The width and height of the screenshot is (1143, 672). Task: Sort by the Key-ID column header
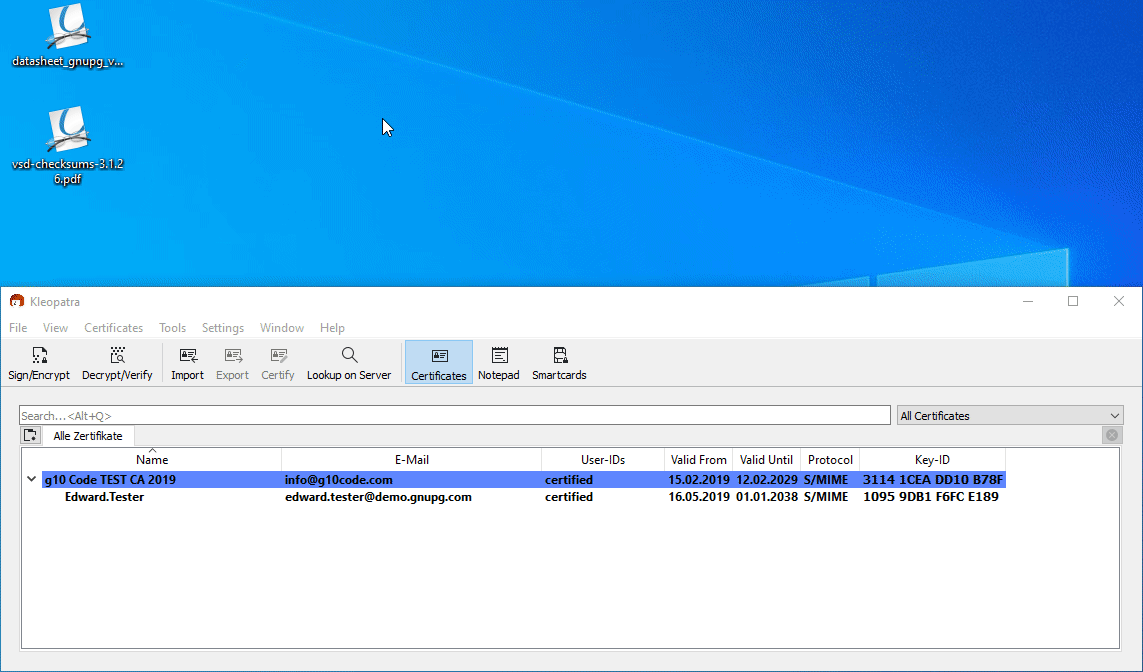coord(932,460)
